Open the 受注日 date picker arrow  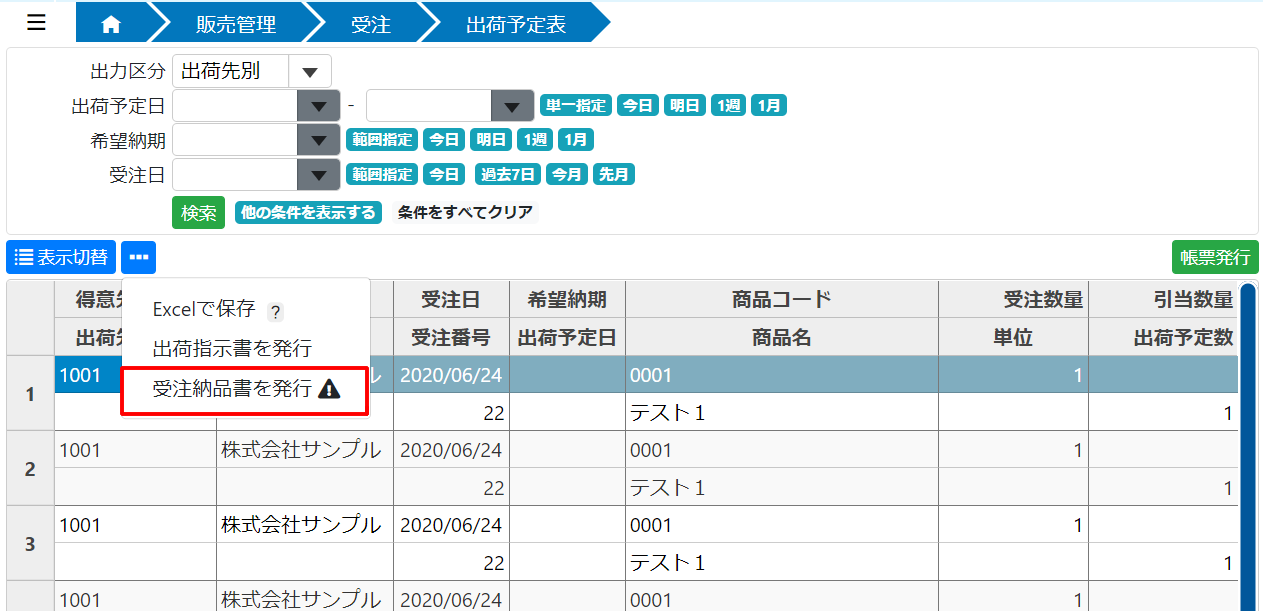319,175
